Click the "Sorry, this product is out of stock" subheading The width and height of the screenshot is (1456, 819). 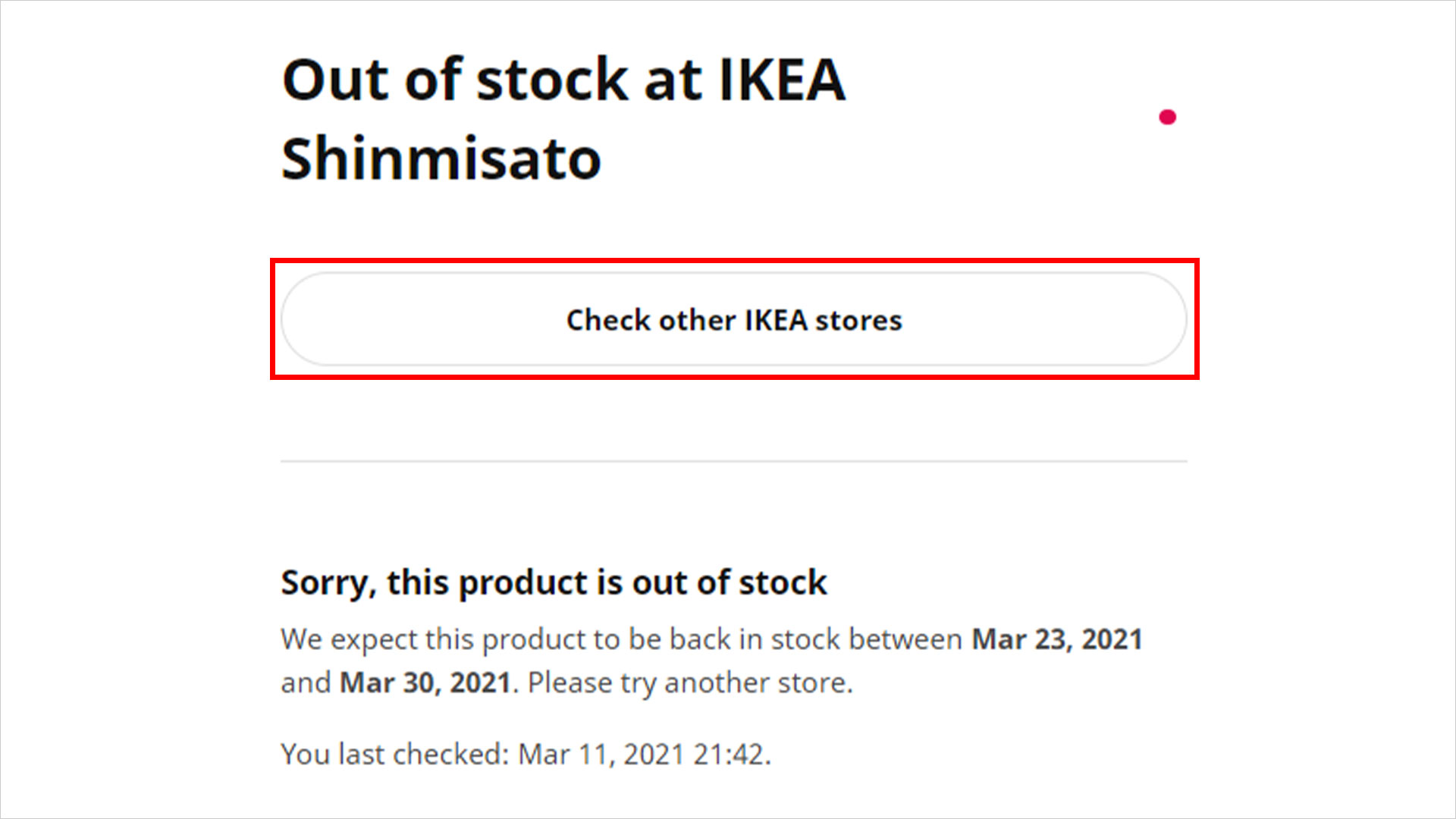click(554, 582)
